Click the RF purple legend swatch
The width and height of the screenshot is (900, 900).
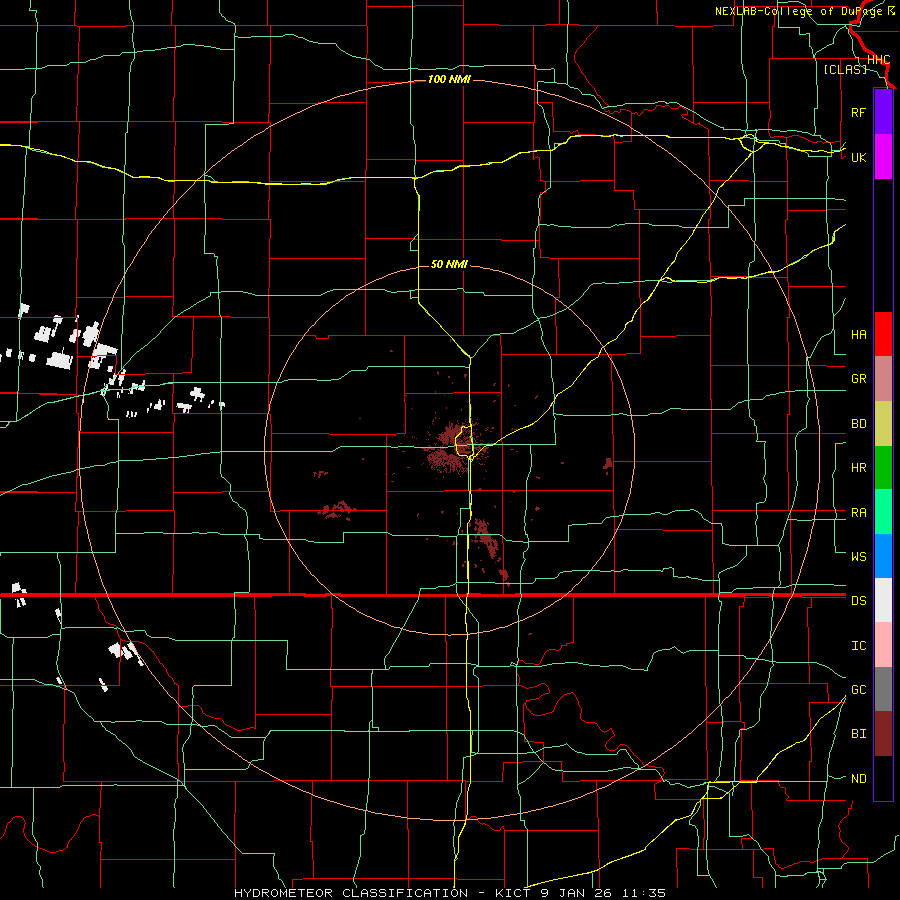pos(883,112)
